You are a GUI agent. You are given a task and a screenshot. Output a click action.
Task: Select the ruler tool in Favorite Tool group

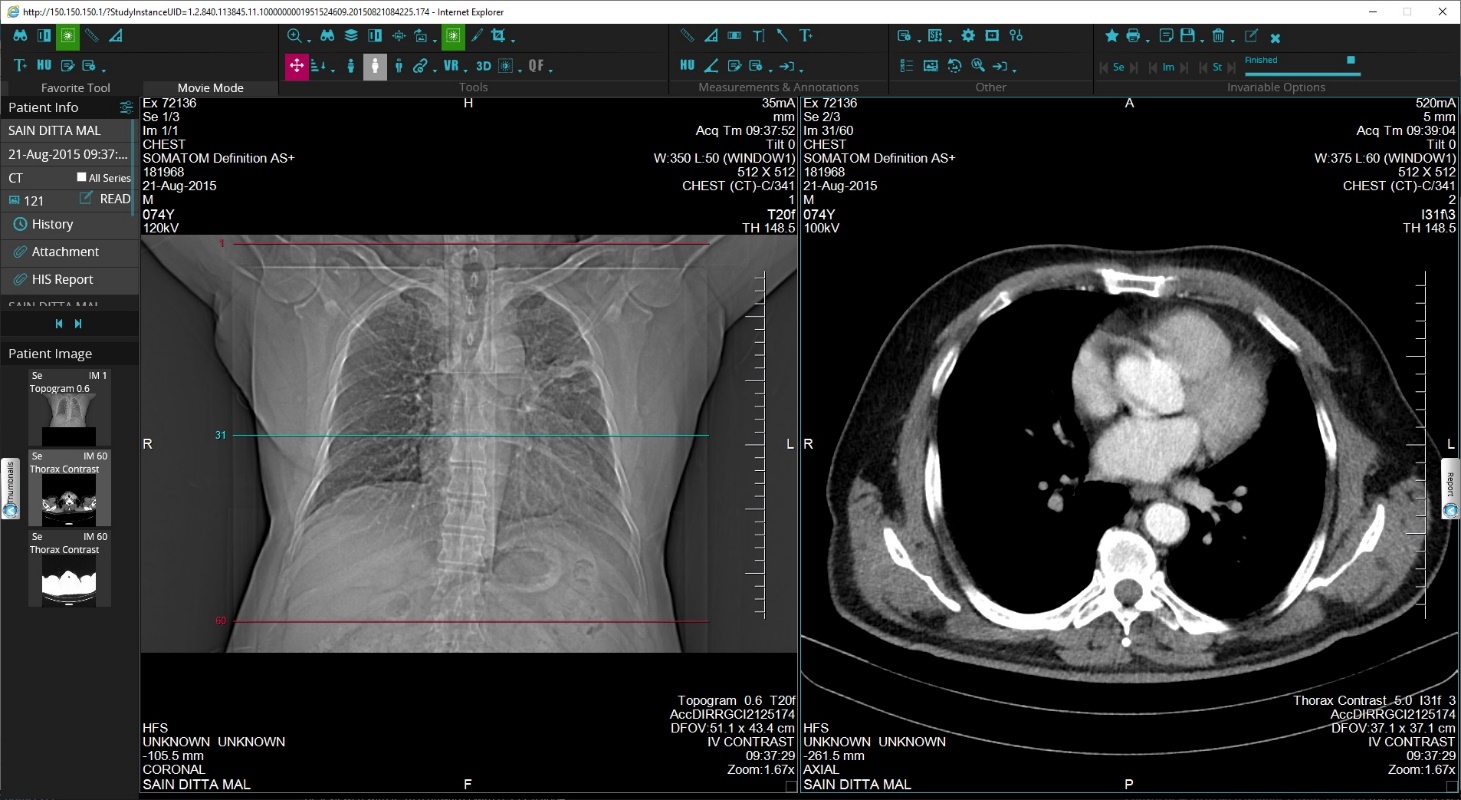pyautogui.click(x=92, y=35)
